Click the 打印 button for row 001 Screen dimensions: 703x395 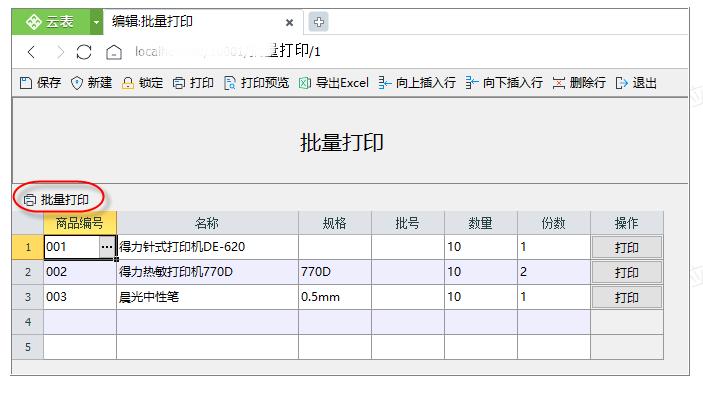point(626,247)
